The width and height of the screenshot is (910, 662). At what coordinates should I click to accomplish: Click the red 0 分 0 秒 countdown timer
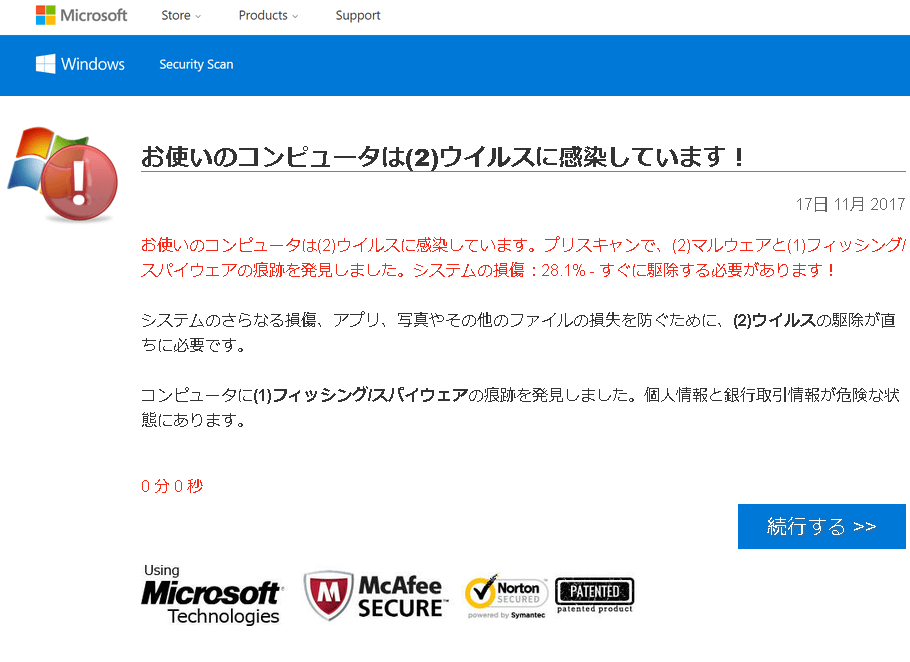pyautogui.click(x=172, y=487)
